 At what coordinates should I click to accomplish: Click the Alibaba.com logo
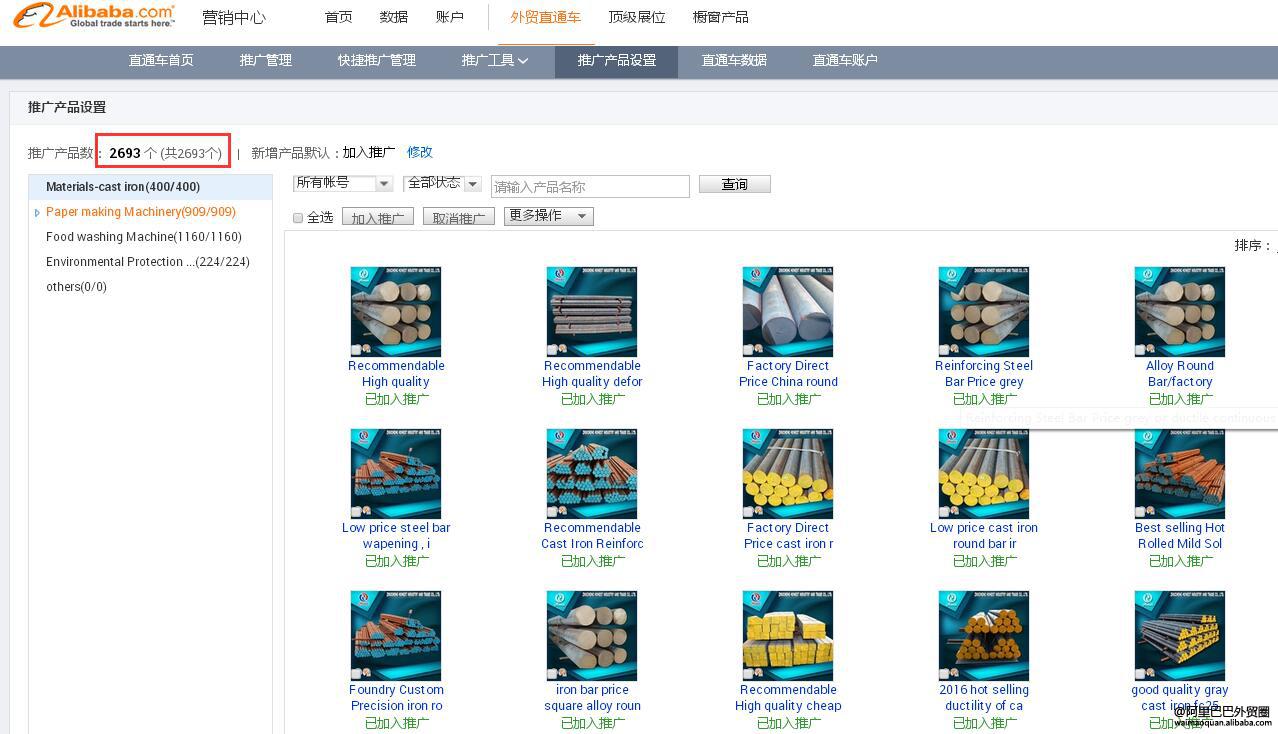pos(94,15)
